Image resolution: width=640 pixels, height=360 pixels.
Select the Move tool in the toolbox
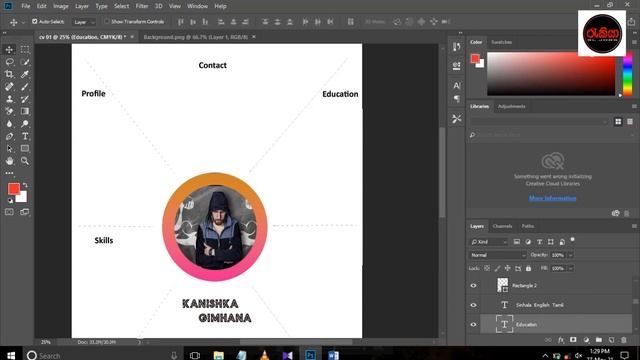click(9, 49)
